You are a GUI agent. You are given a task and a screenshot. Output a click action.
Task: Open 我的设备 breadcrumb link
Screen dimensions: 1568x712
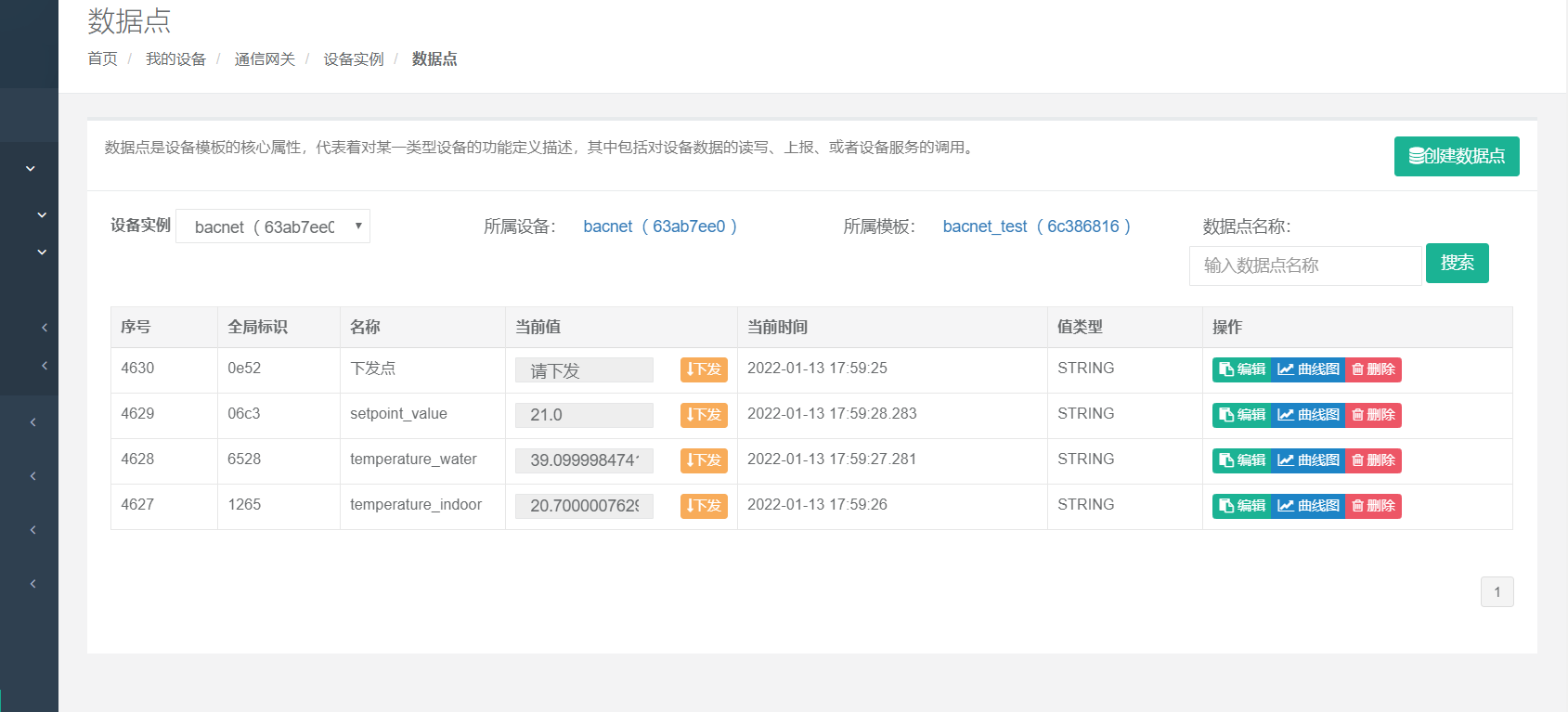click(175, 59)
